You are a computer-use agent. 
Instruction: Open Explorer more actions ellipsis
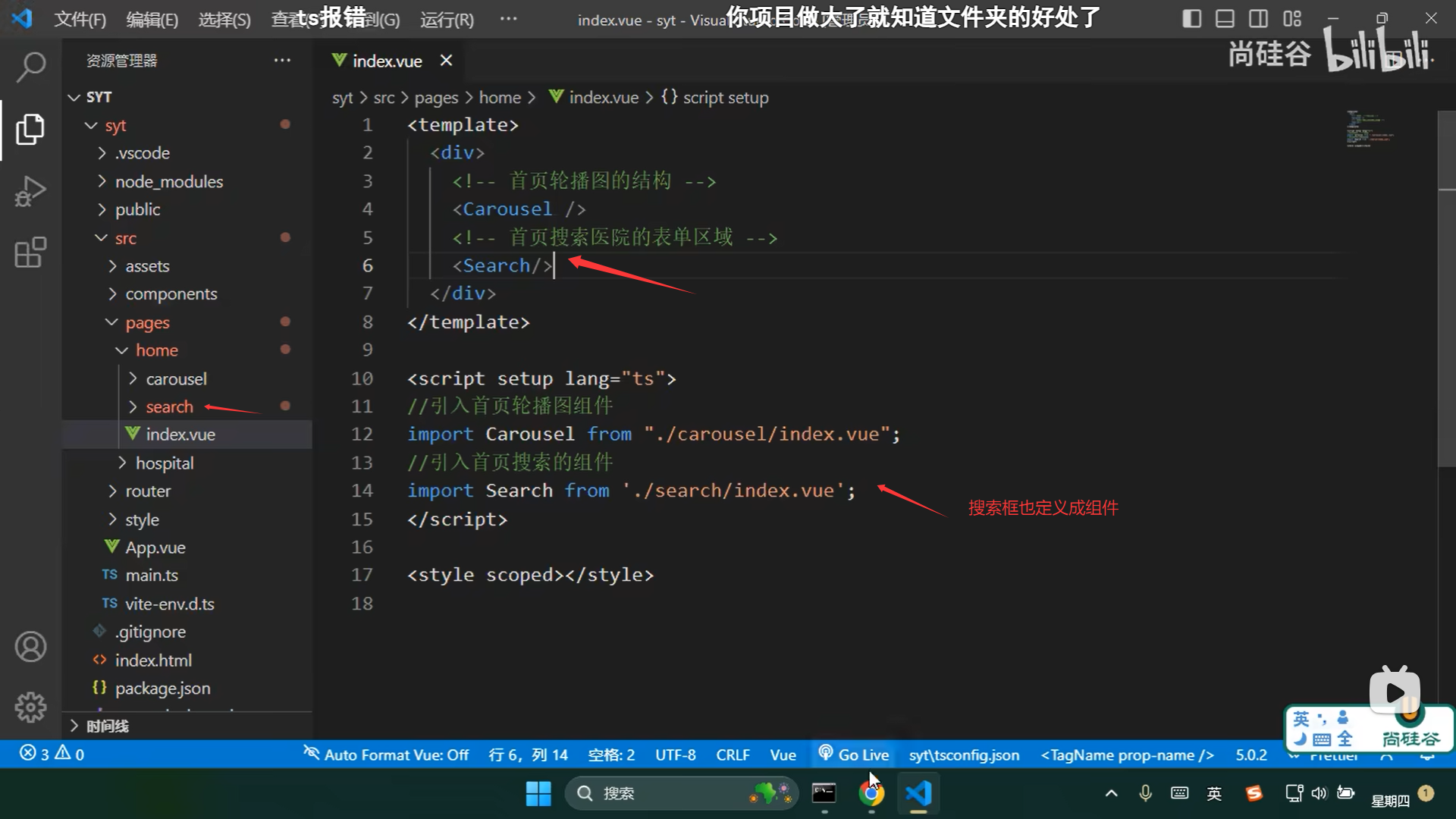[x=282, y=61]
